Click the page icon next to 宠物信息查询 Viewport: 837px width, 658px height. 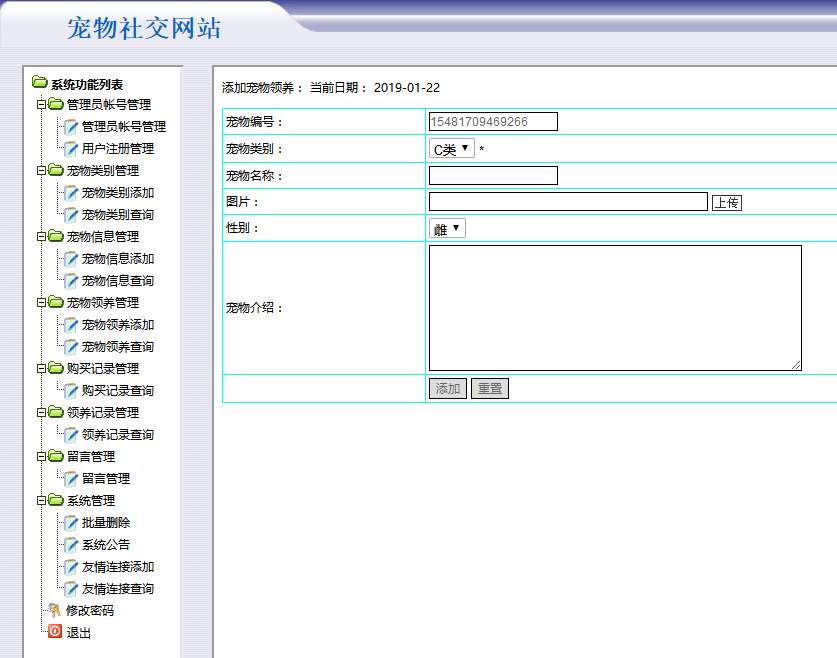click(71, 281)
